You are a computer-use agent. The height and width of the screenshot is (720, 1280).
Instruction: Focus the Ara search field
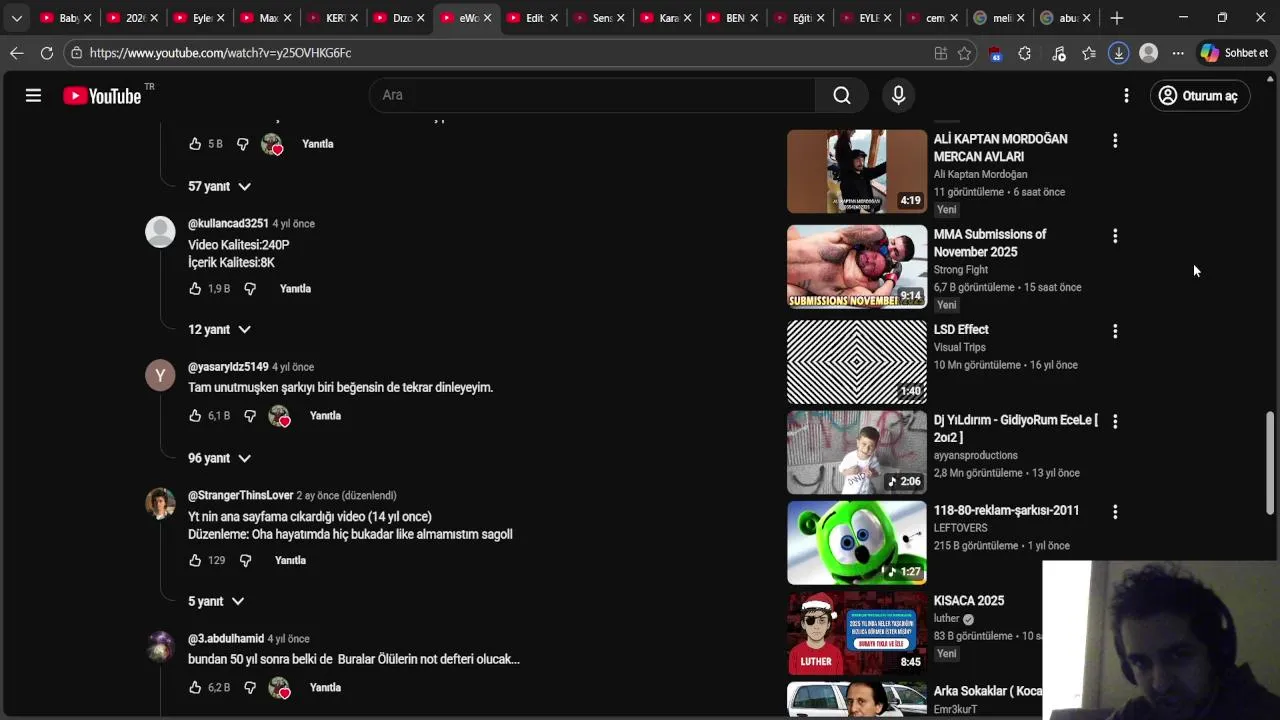tap(592, 95)
